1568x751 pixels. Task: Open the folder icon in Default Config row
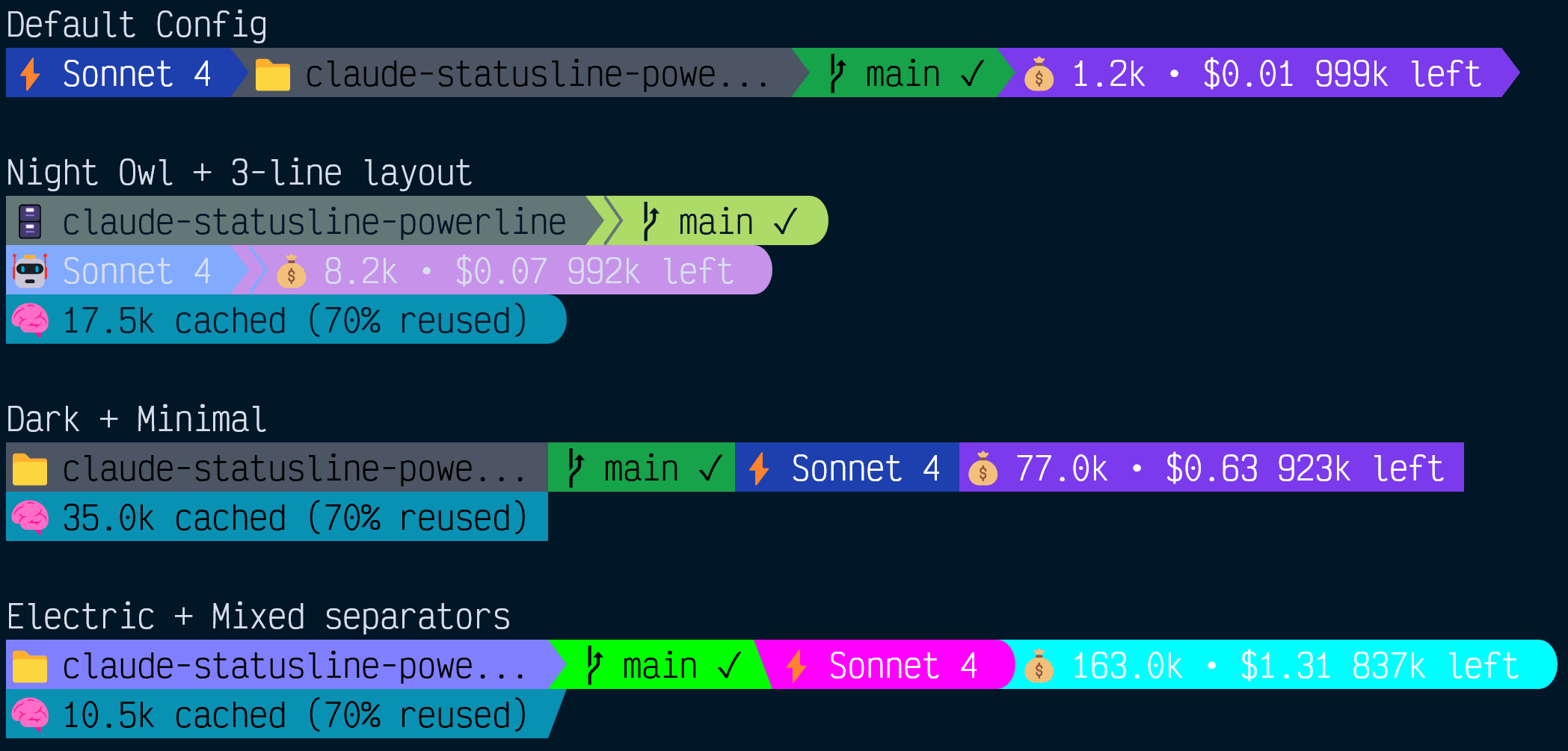coord(272,73)
